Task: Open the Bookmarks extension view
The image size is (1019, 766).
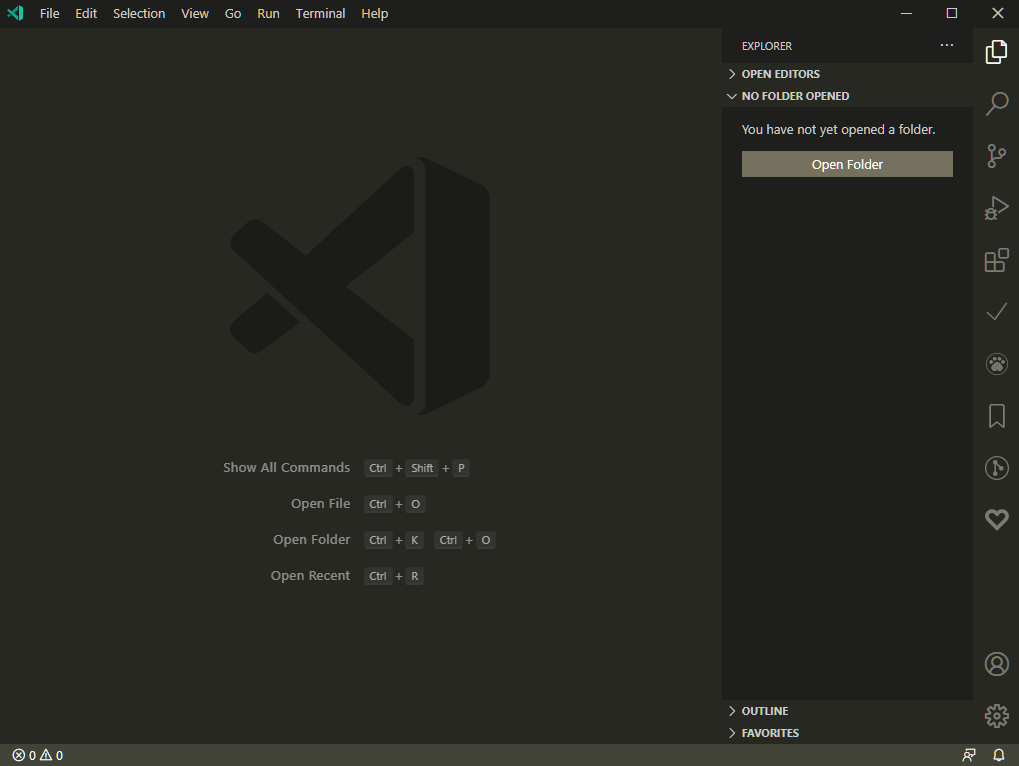Action: (995, 416)
